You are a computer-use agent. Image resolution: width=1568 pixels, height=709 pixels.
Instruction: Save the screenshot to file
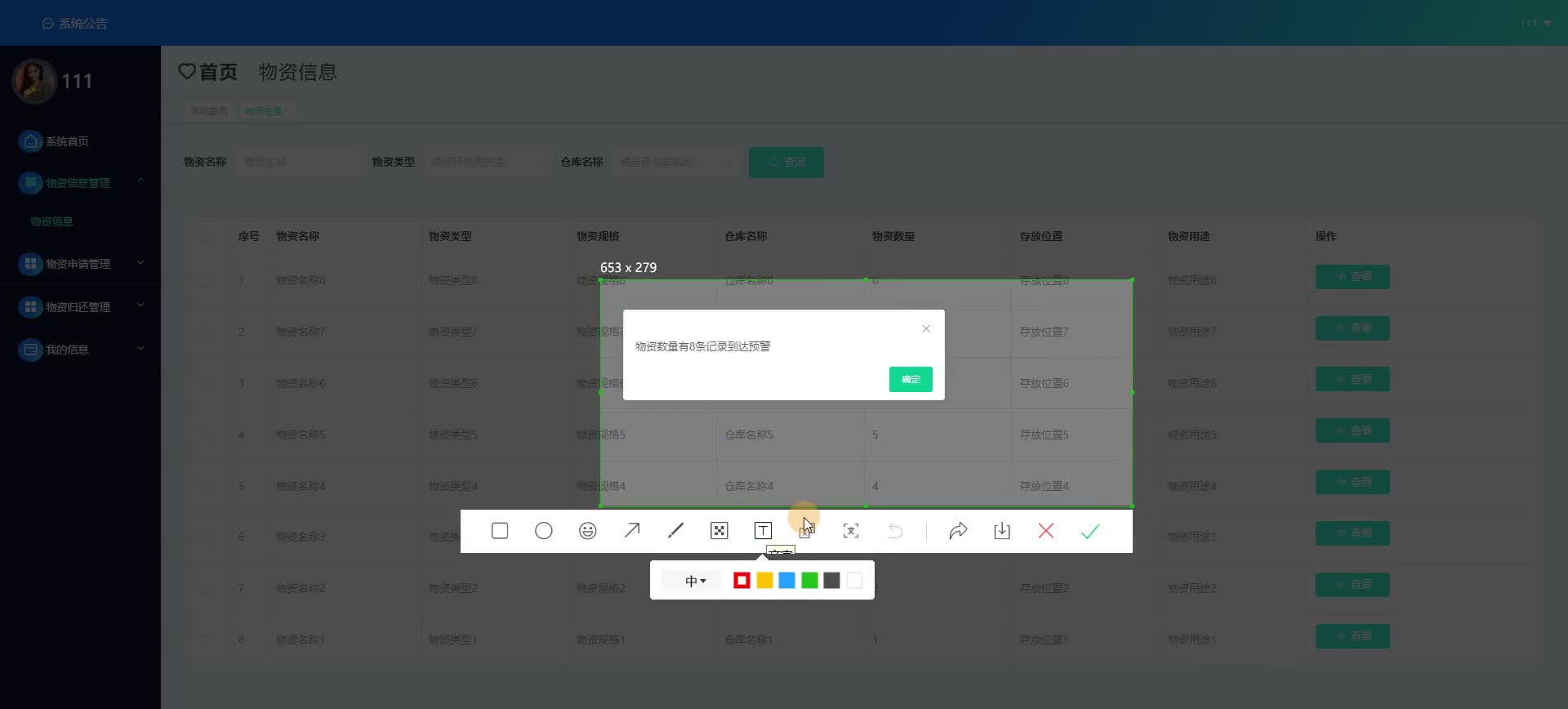tap(1002, 531)
